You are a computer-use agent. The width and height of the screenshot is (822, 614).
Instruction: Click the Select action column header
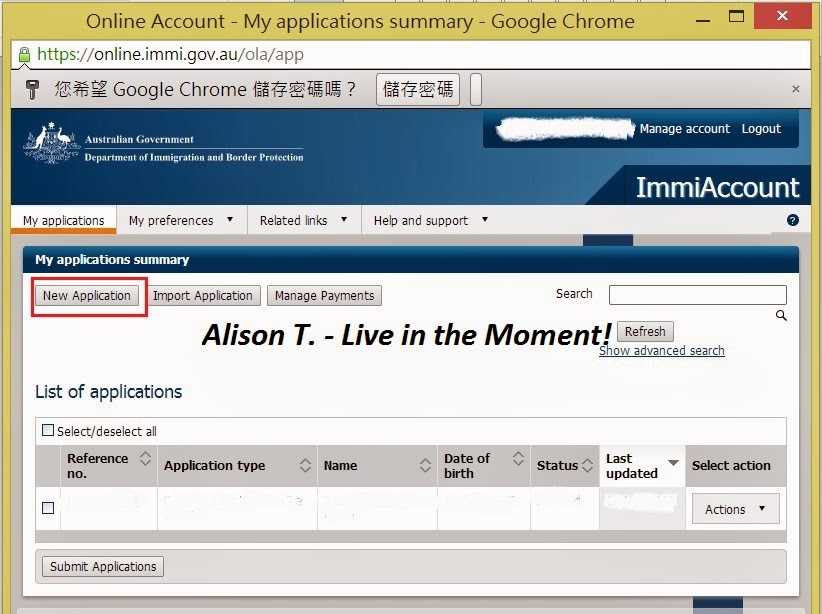731,466
